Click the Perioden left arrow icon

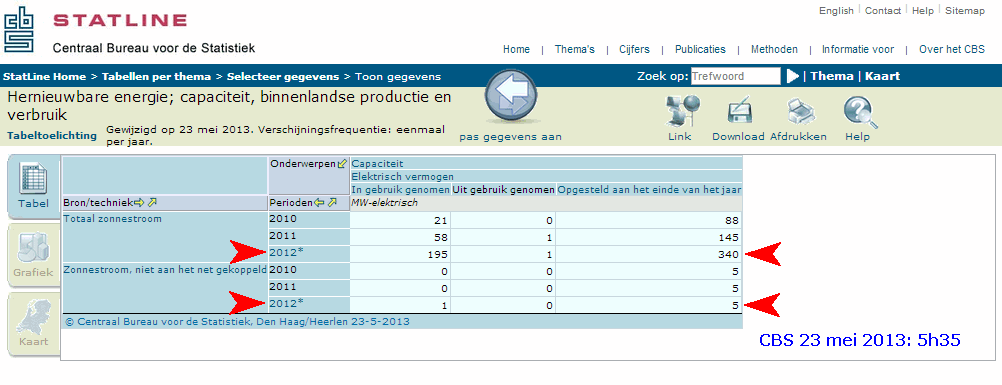(320, 203)
